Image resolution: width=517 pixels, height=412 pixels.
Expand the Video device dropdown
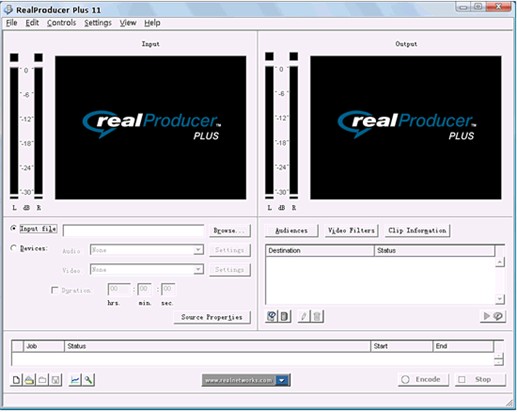coord(198,269)
